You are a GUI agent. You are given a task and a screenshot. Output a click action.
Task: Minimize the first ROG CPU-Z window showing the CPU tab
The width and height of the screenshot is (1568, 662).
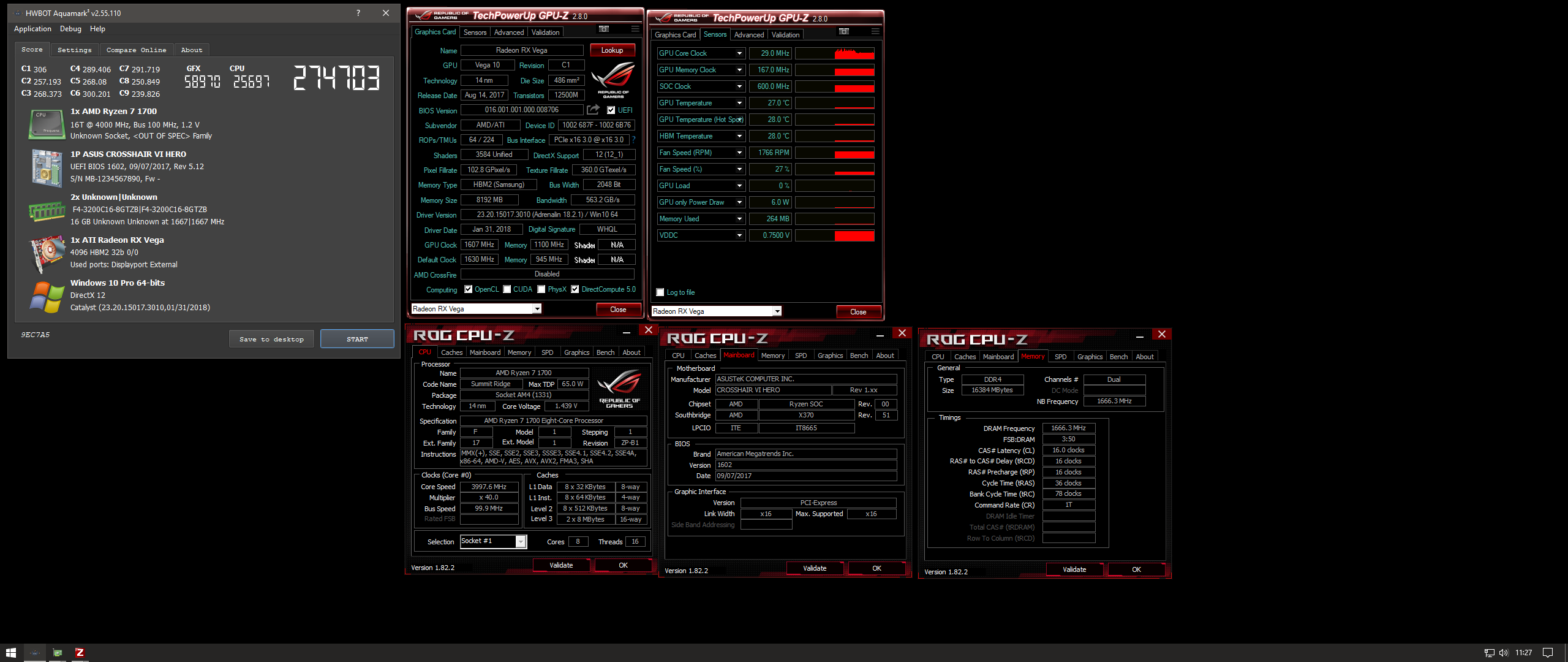(627, 332)
